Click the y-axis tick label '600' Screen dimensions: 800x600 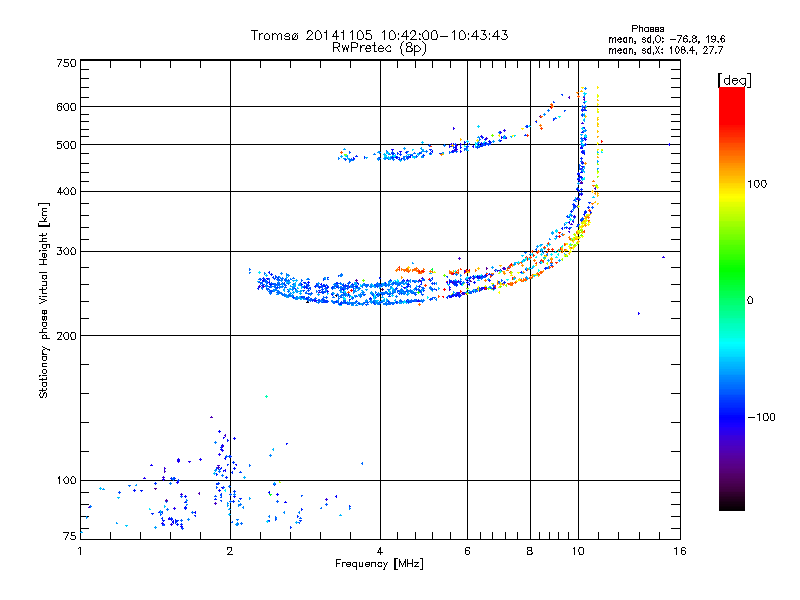click(x=67, y=107)
